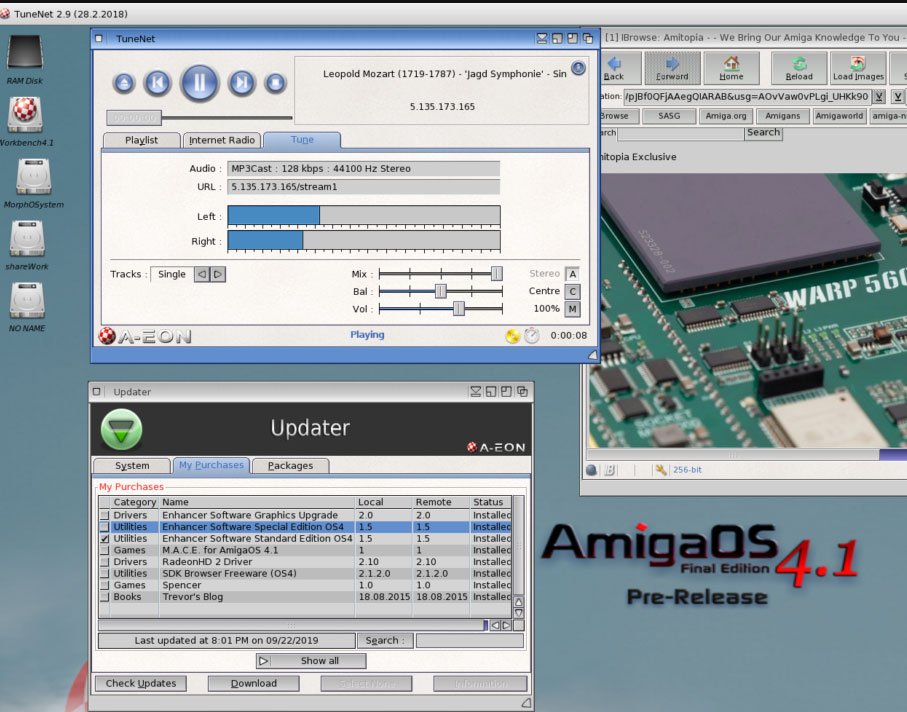Select the Tune tab in TuneNet
The width and height of the screenshot is (907, 712).
point(302,139)
